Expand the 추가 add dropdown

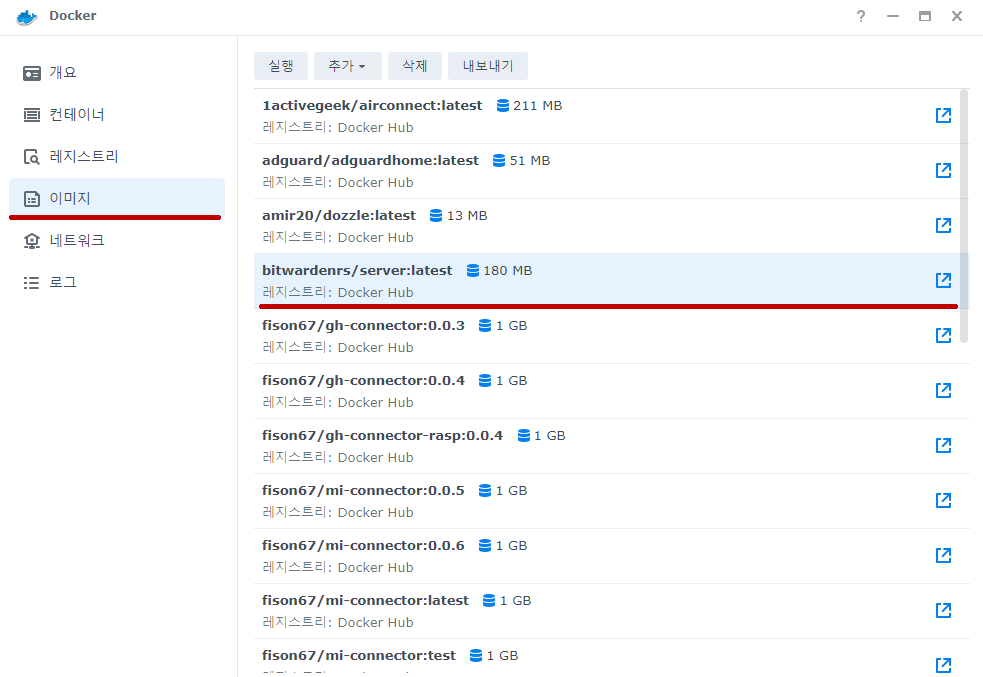point(347,66)
